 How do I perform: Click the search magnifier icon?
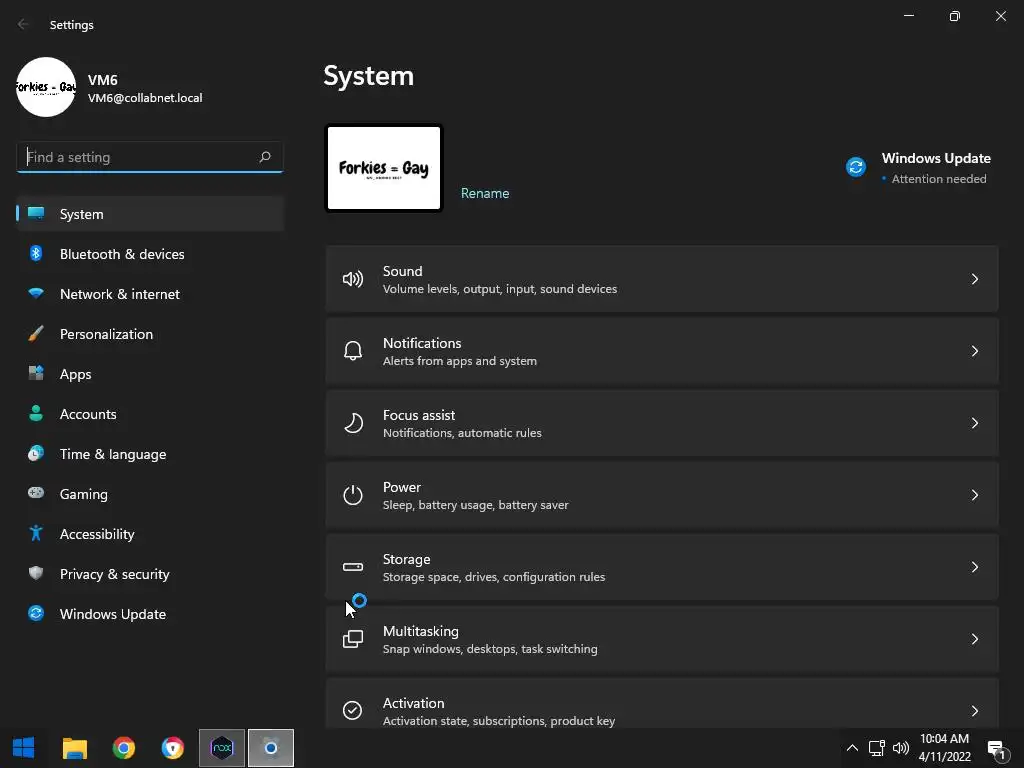(264, 157)
